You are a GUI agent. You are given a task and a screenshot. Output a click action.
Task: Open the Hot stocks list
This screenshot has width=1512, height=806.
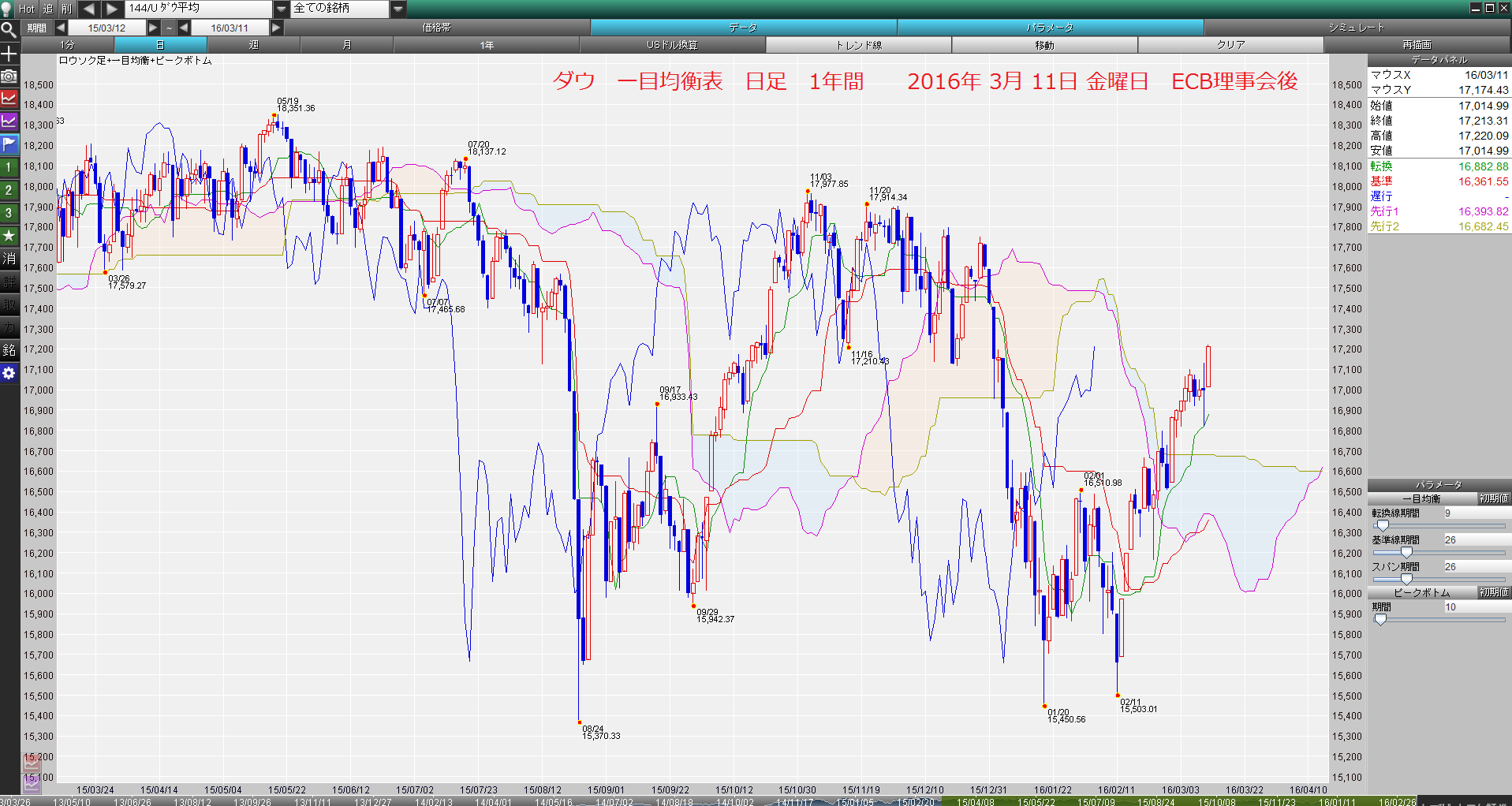tap(27, 9)
